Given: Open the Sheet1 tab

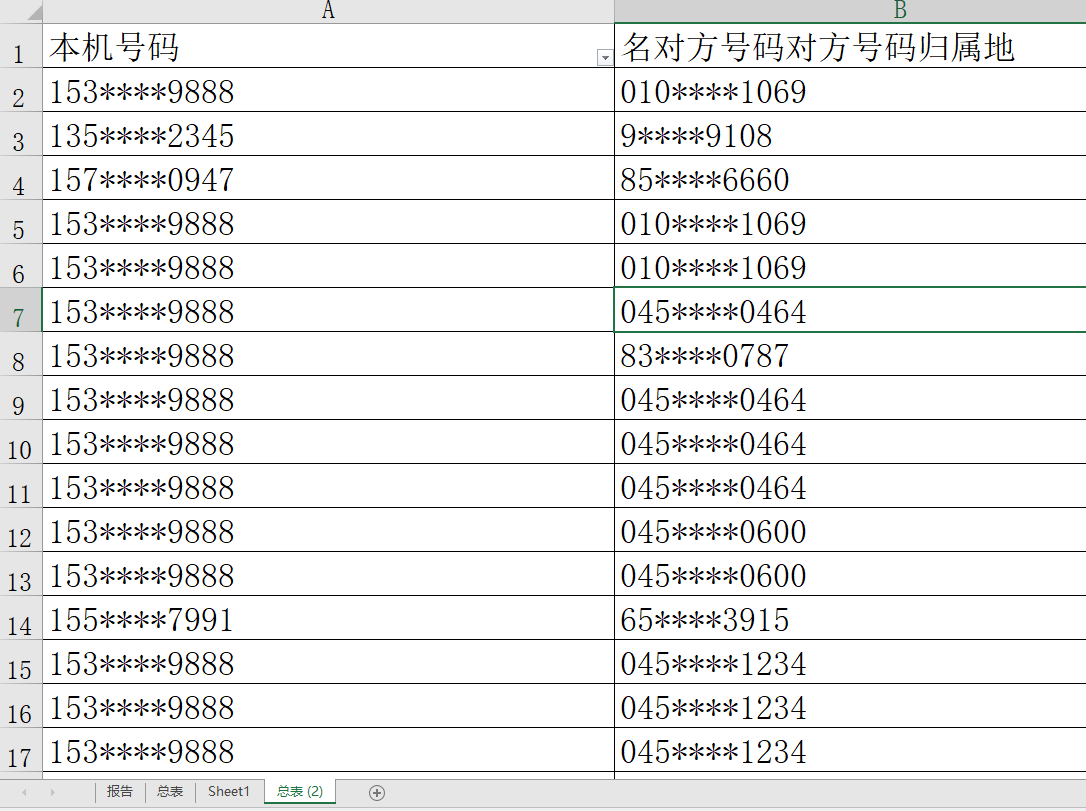Looking at the screenshot, I should tap(229, 791).
